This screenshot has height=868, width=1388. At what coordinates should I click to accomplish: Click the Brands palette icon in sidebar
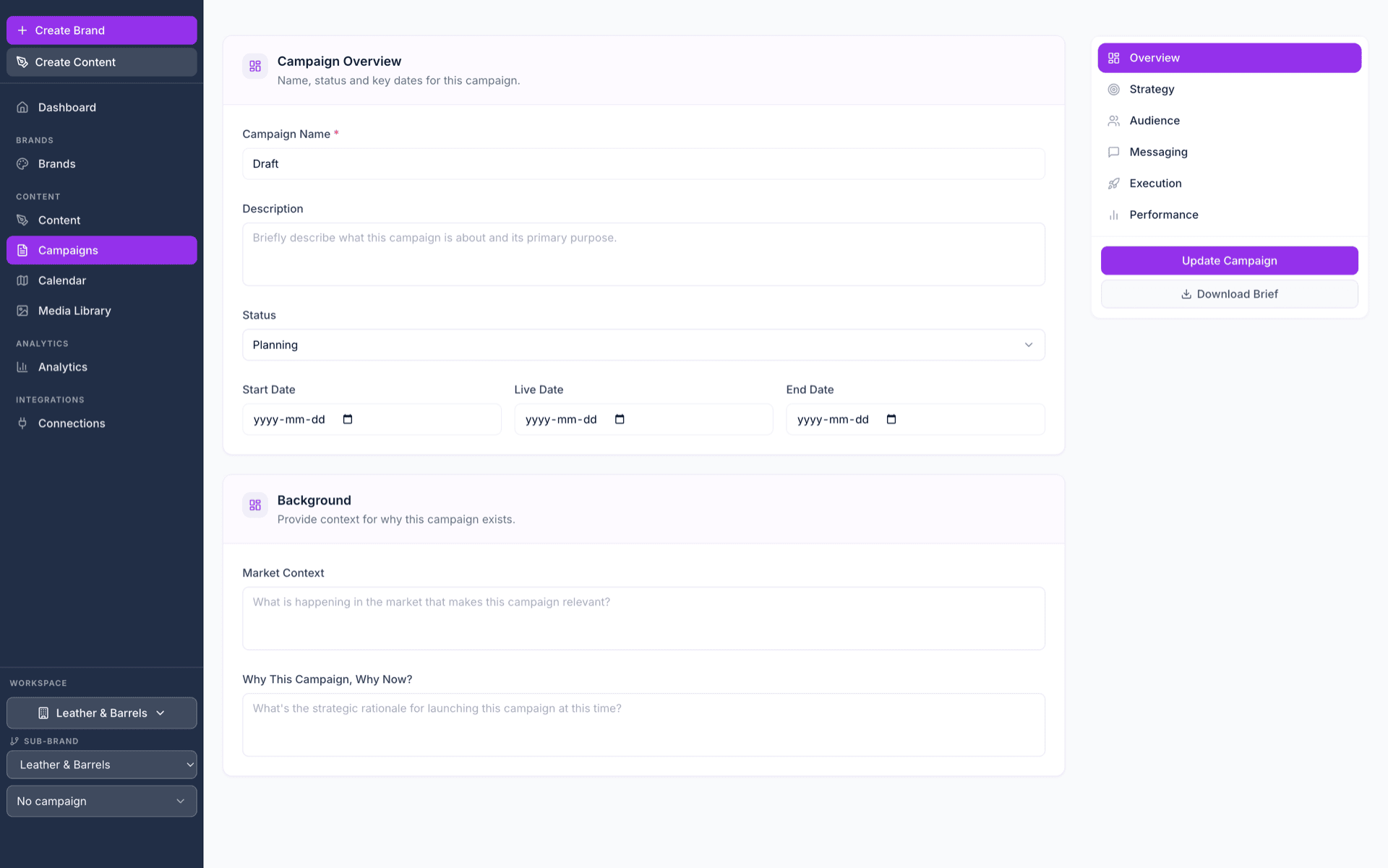point(22,163)
